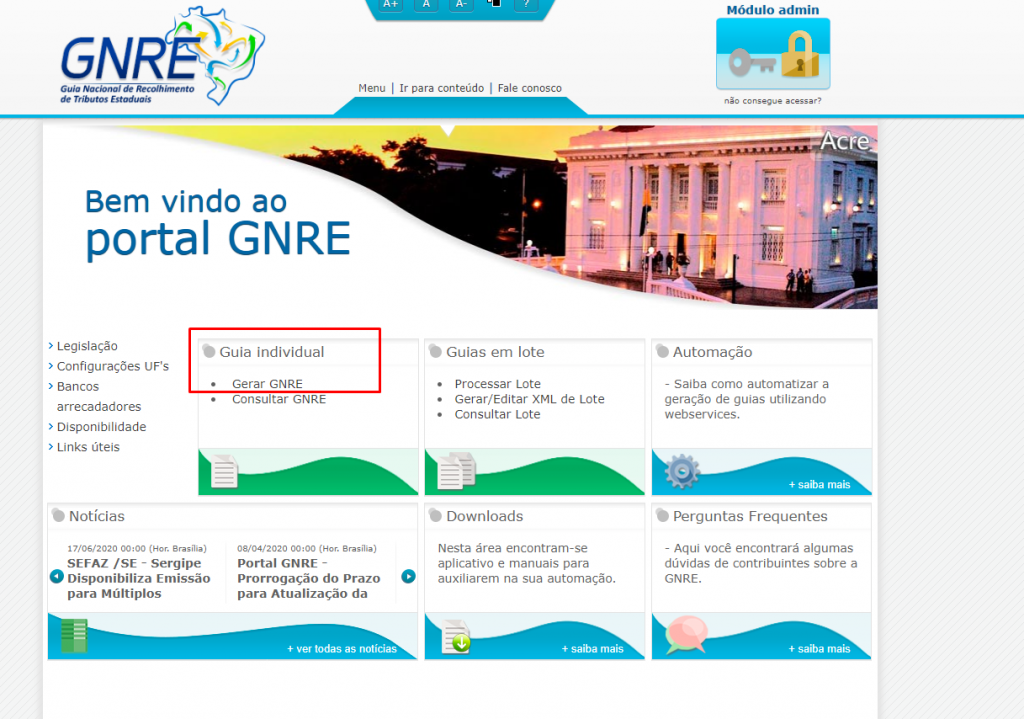
Task: Expand the Configurações UF's sidebar item
Action: pyautogui.click(x=115, y=366)
